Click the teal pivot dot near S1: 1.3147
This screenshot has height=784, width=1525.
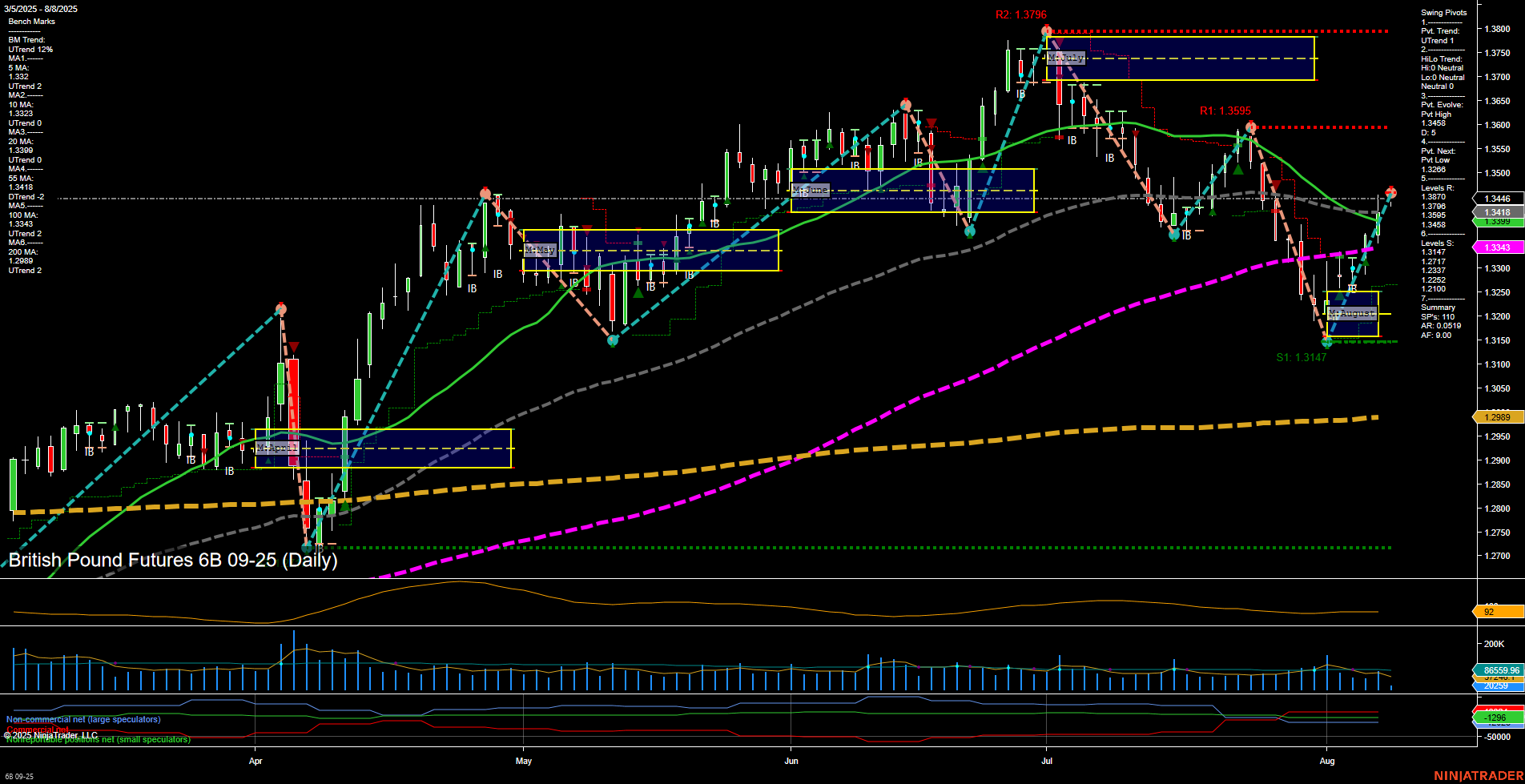(1326, 342)
